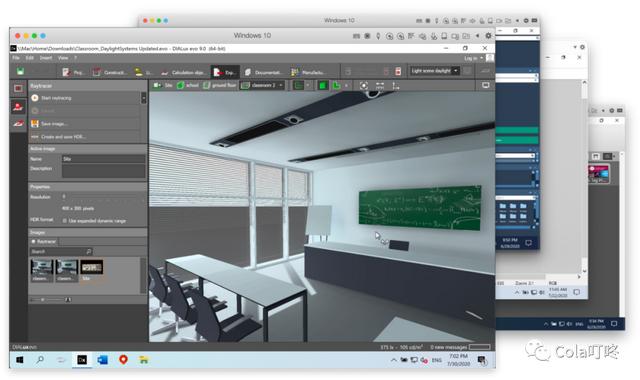640x380 pixels.
Task: Enable Use expanded dynamic range checkbox
Action: pos(64,221)
